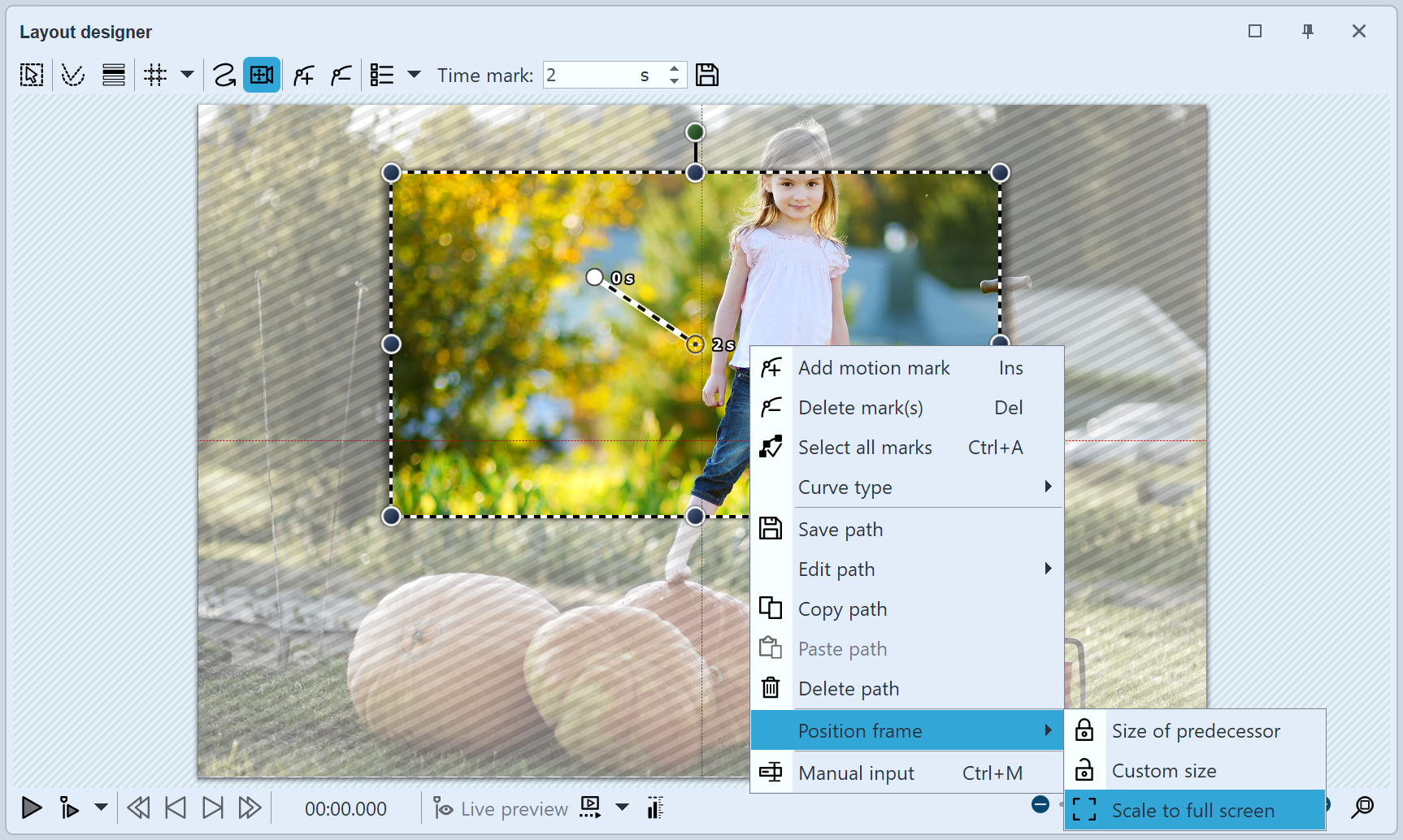
Task: Select the frame selection tool
Action: coord(31,74)
